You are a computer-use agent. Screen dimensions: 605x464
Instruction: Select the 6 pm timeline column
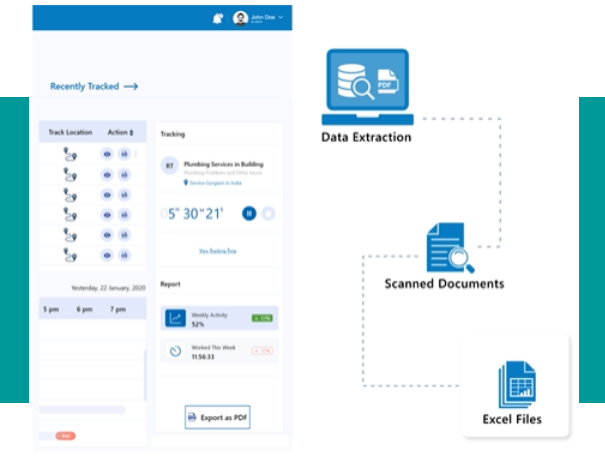click(x=84, y=310)
